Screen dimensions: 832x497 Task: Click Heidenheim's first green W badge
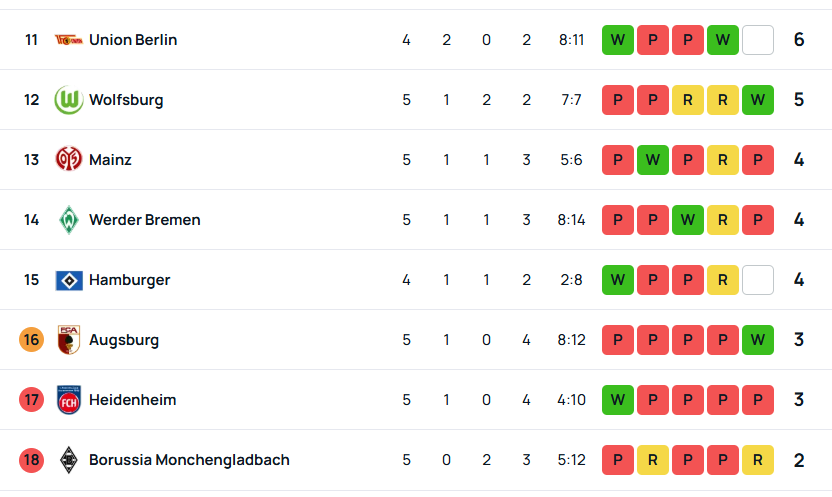coord(618,399)
